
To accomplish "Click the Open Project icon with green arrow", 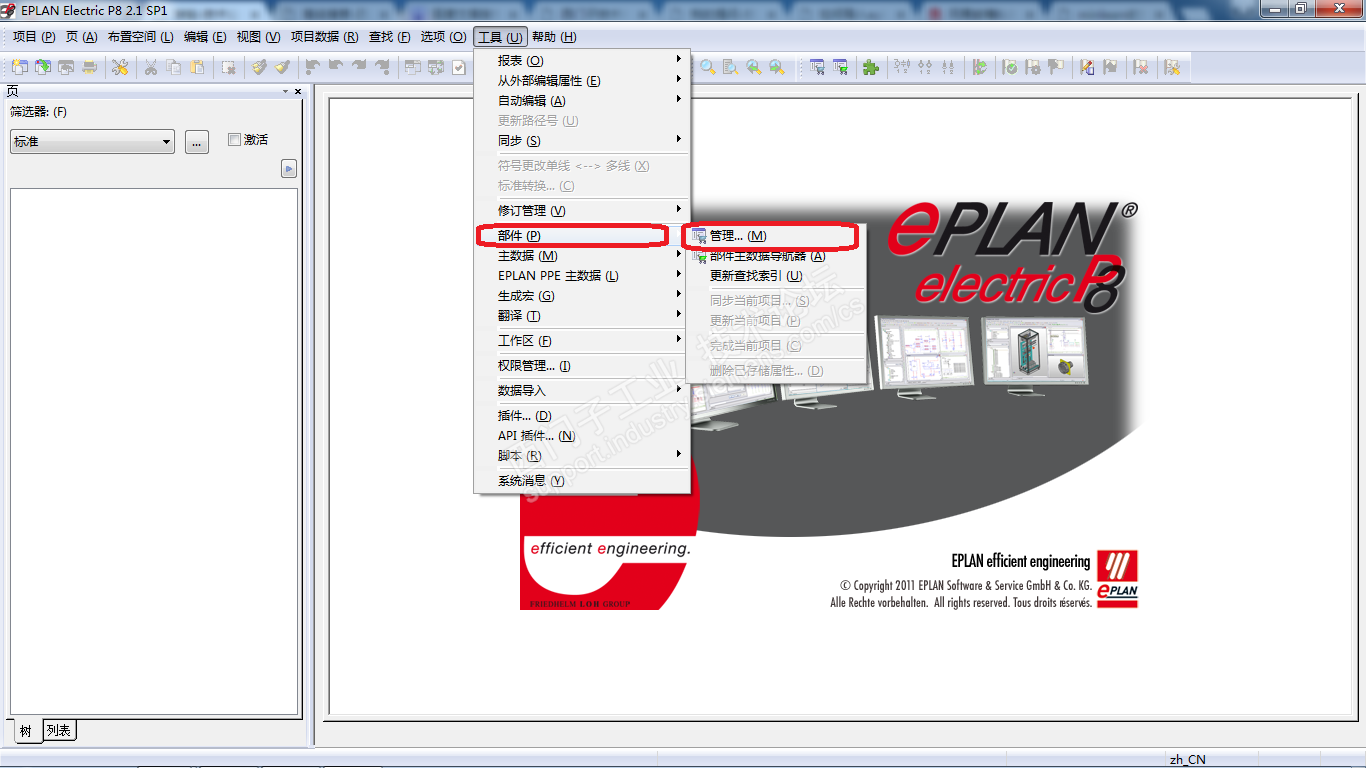I will pos(43,67).
